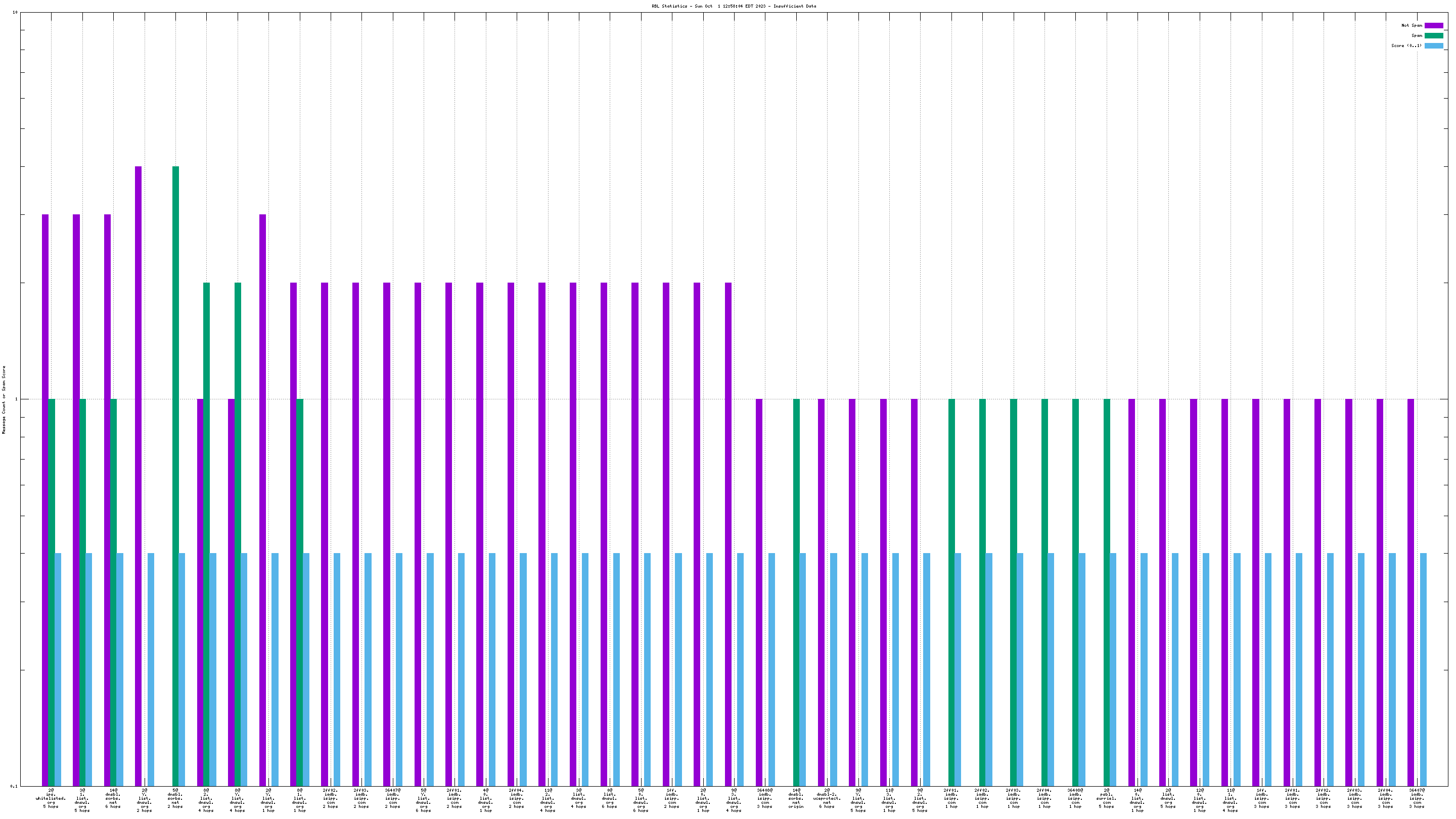
Task: Click the dnsbl-2.uceprotect.net 6 hops label
Action: tap(827, 798)
